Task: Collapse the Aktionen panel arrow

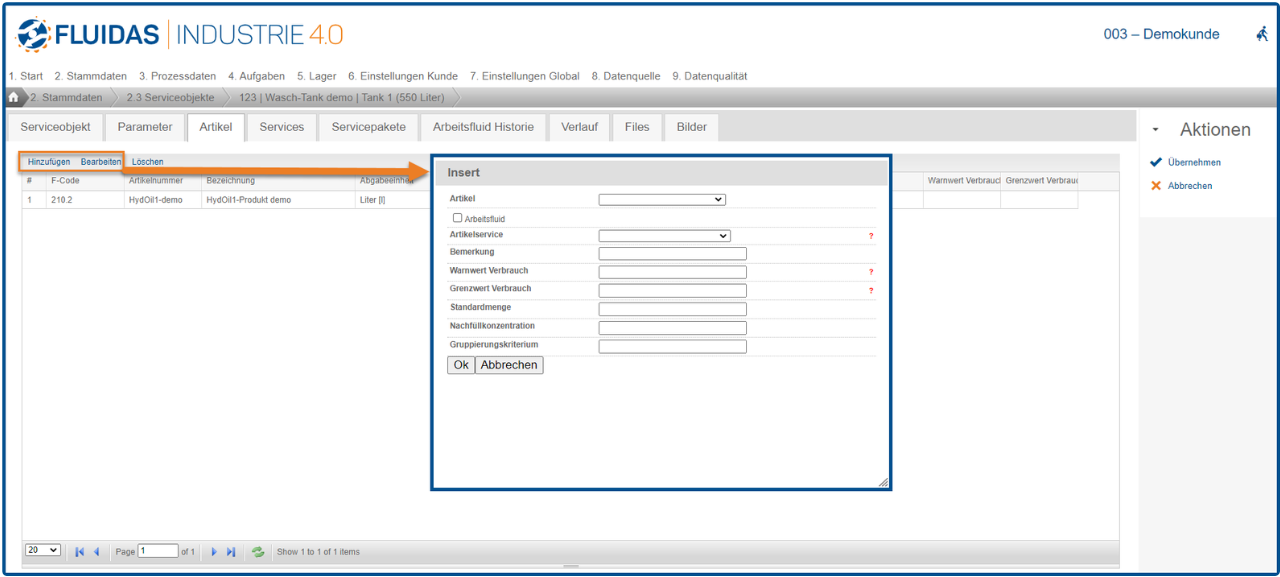Action: point(1156,130)
